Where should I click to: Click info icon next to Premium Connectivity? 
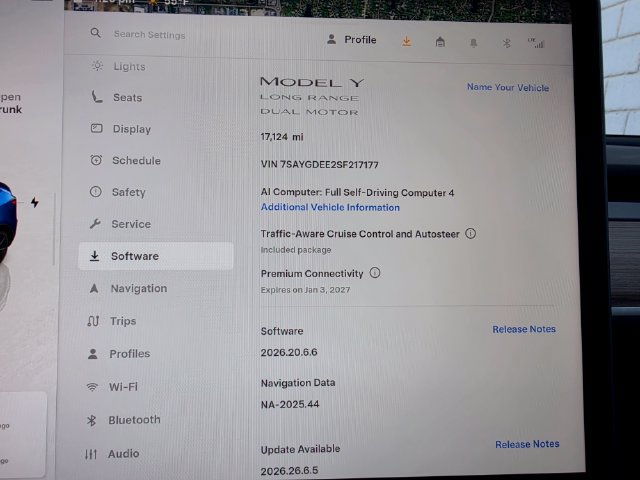pyautogui.click(x=375, y=273)
